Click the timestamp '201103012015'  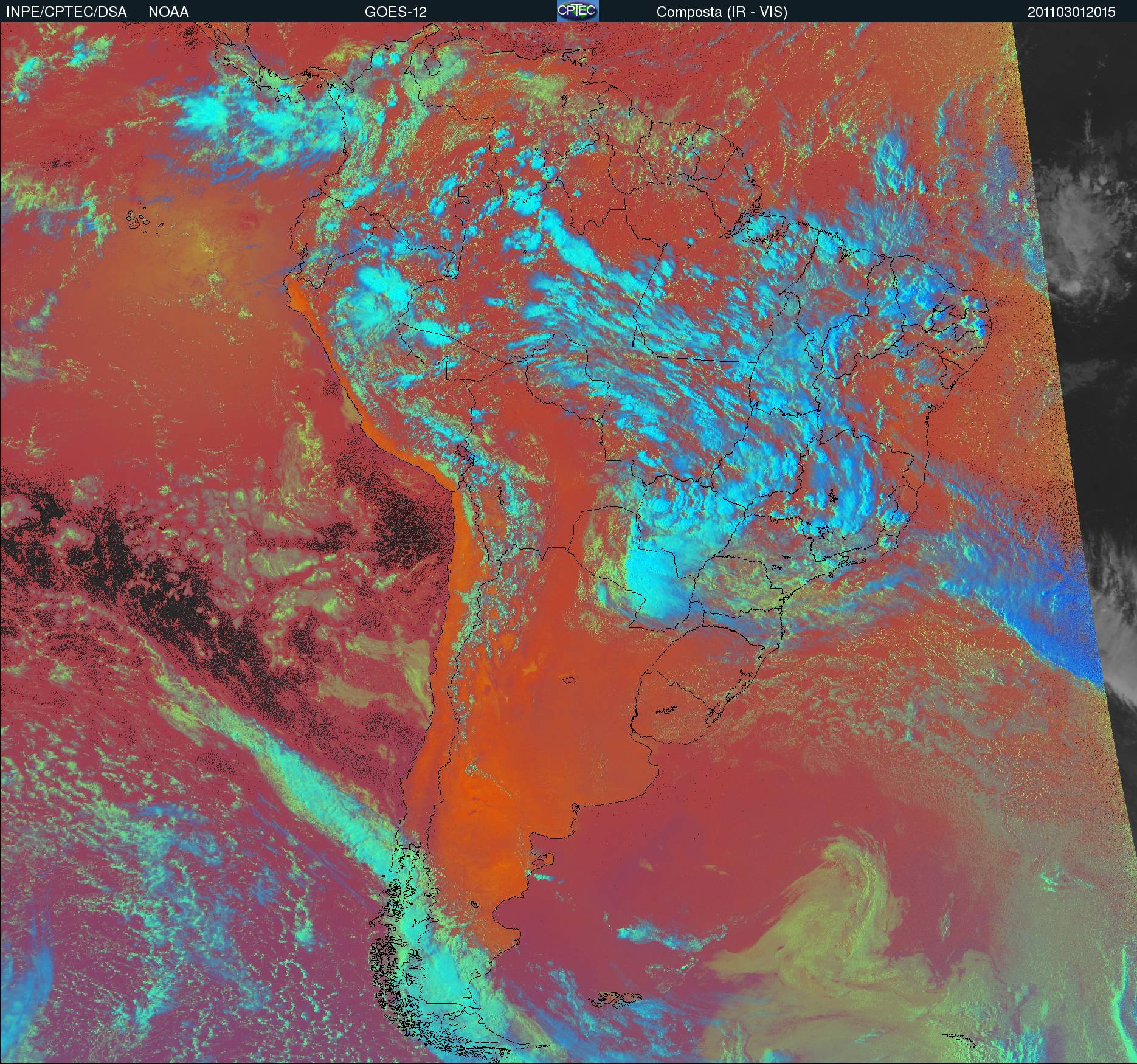click(x=1071, y=12)
